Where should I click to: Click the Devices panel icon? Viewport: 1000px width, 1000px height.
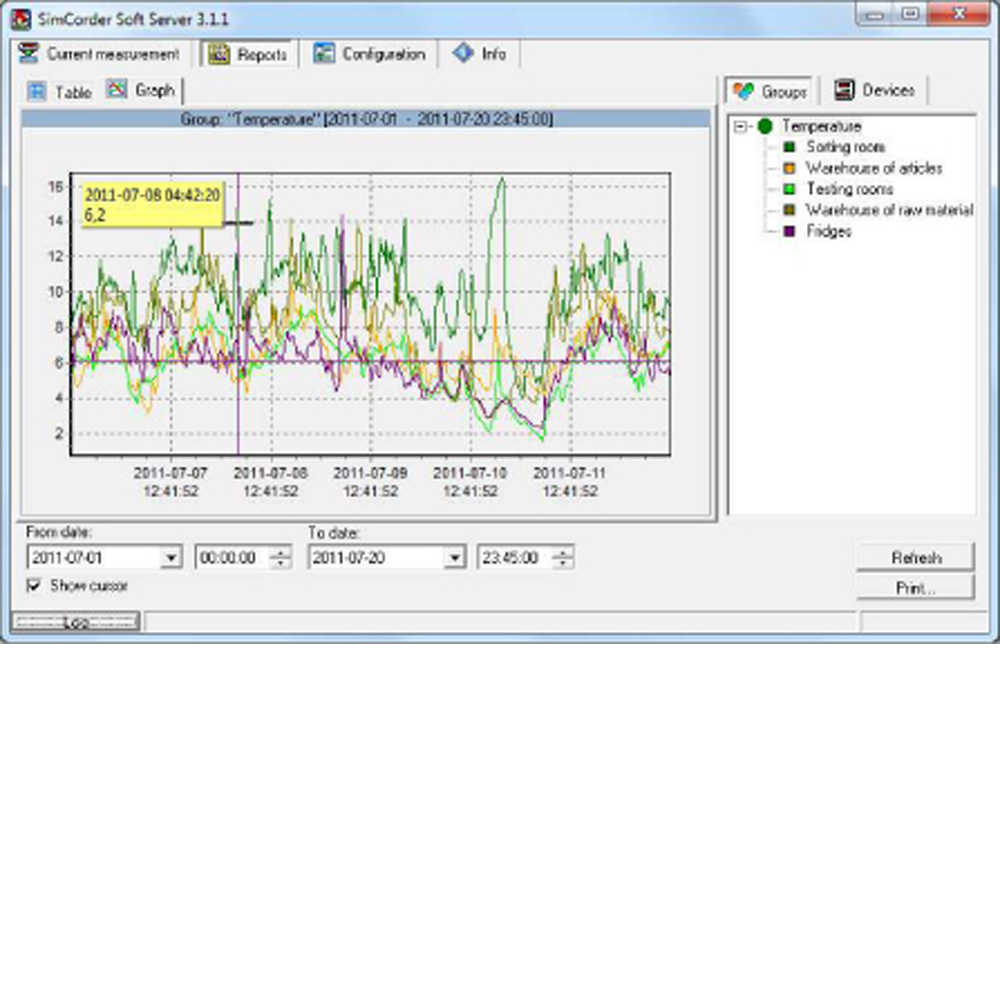pyautogui.click(x=845, y=91)
